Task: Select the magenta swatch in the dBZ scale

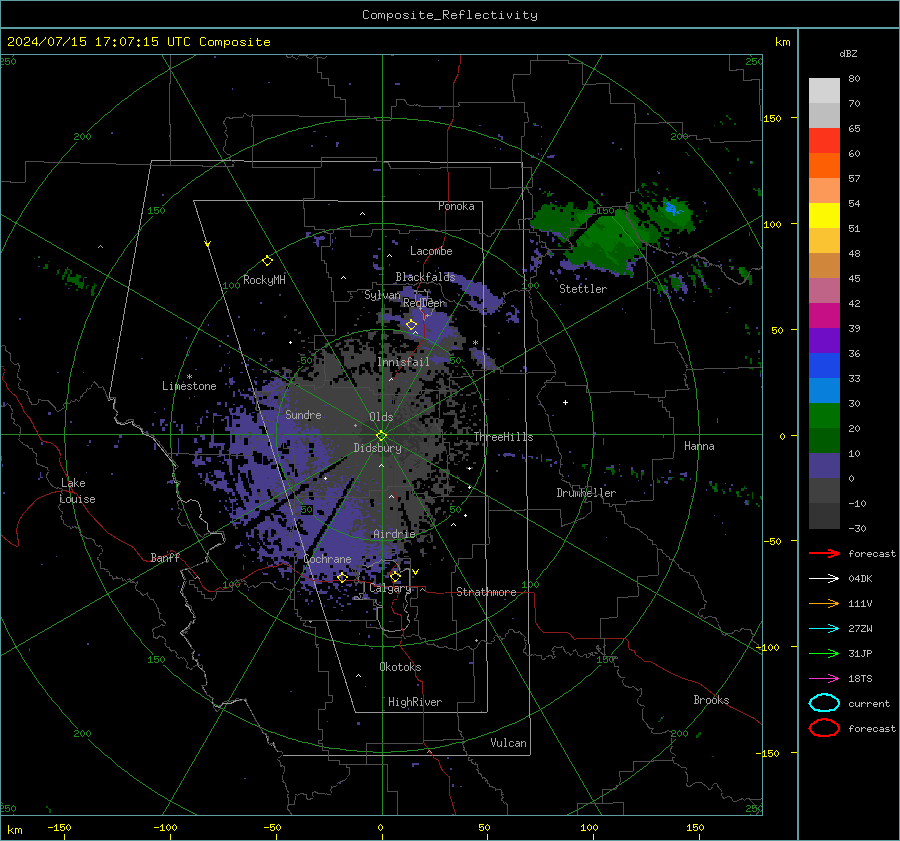Action: tap(824, 316)
